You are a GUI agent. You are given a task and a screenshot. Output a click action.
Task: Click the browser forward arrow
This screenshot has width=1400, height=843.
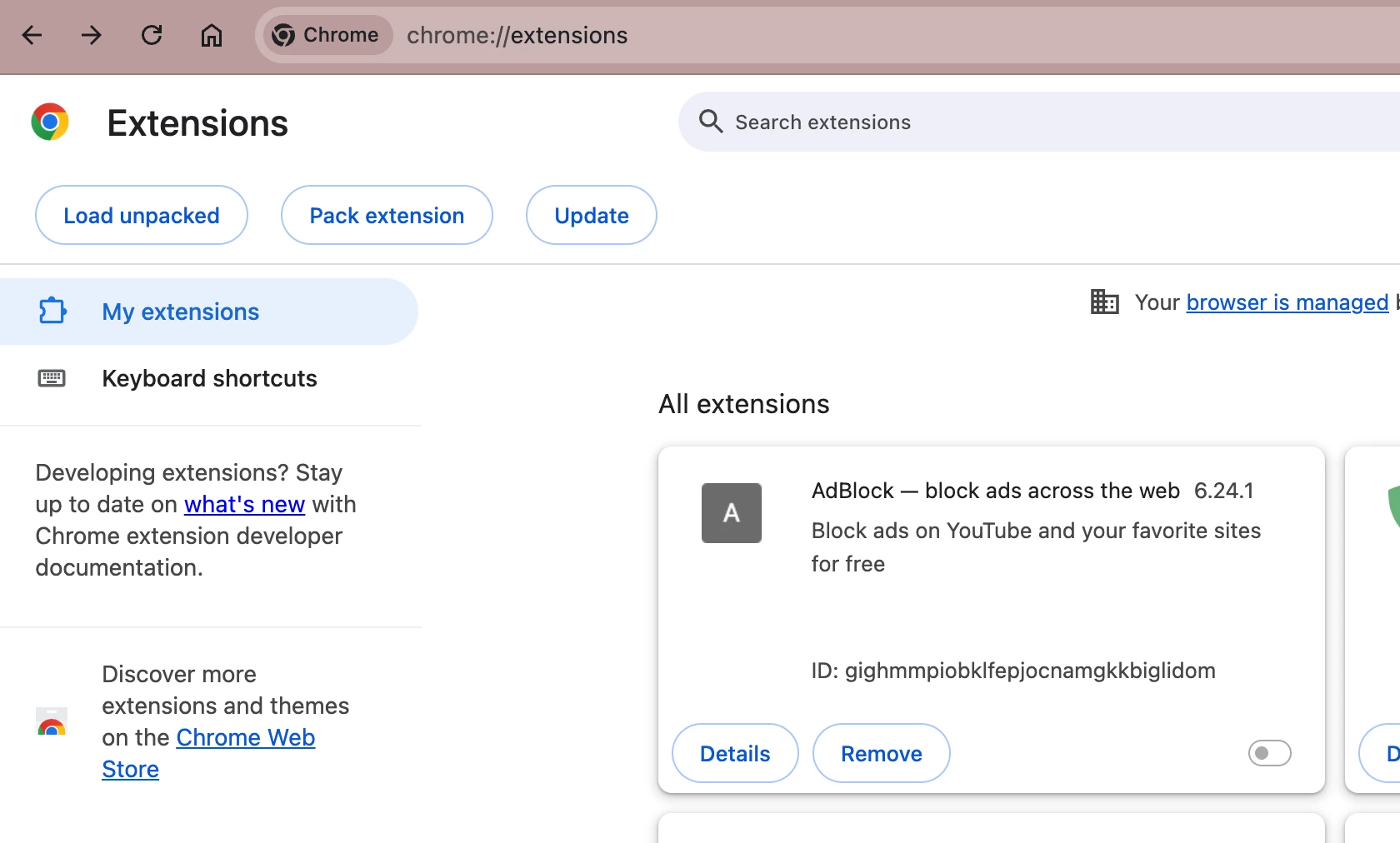92,35
